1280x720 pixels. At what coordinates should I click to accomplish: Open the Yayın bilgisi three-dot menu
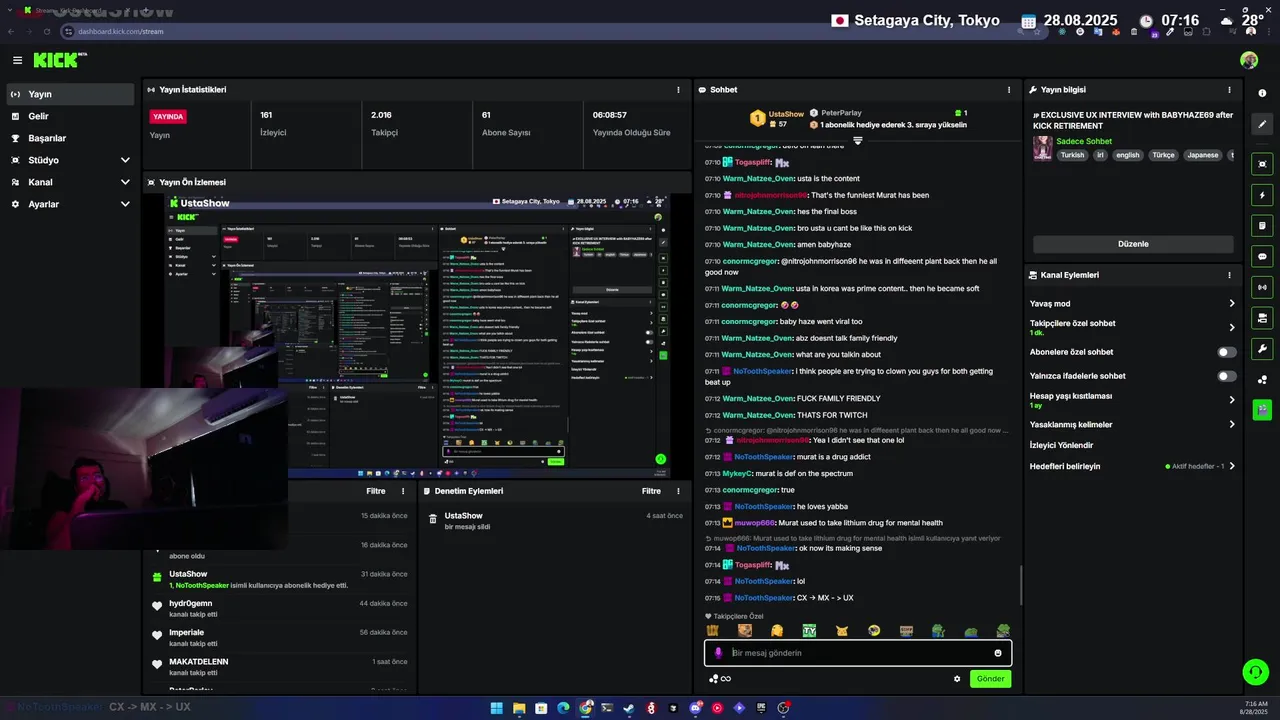point(1230,90)
